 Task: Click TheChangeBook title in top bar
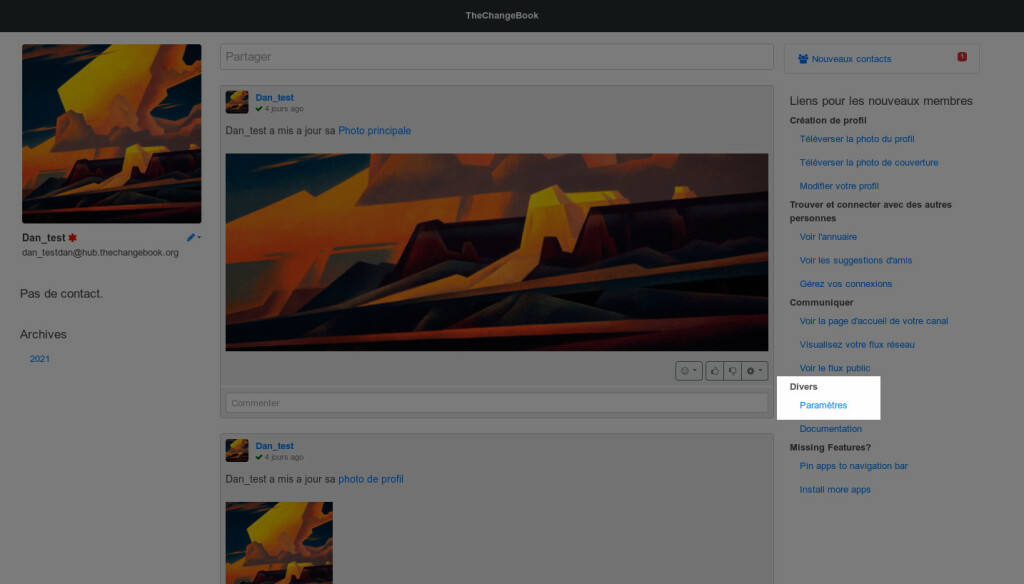502,16
